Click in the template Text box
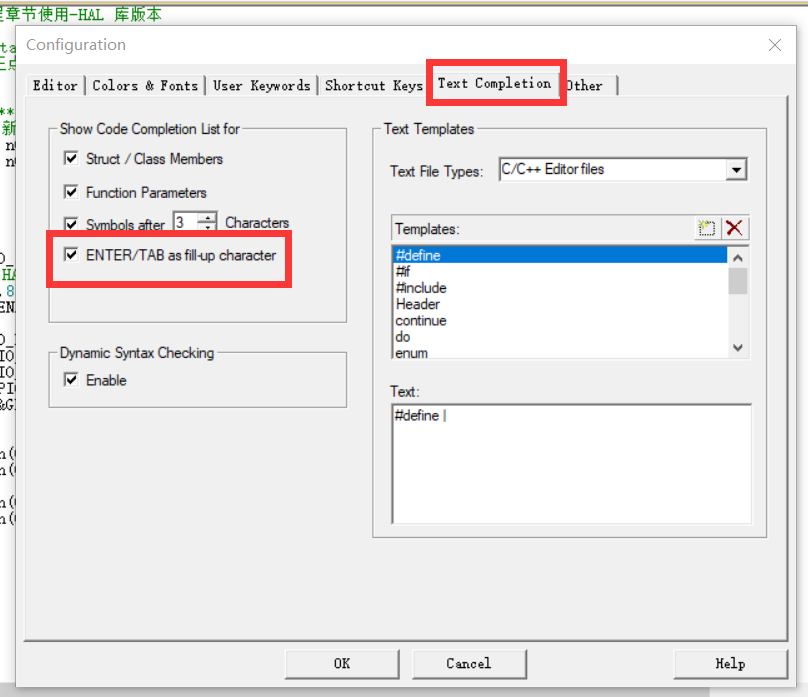This screenshot has height=697, width=808. click(x=571, y=464)
